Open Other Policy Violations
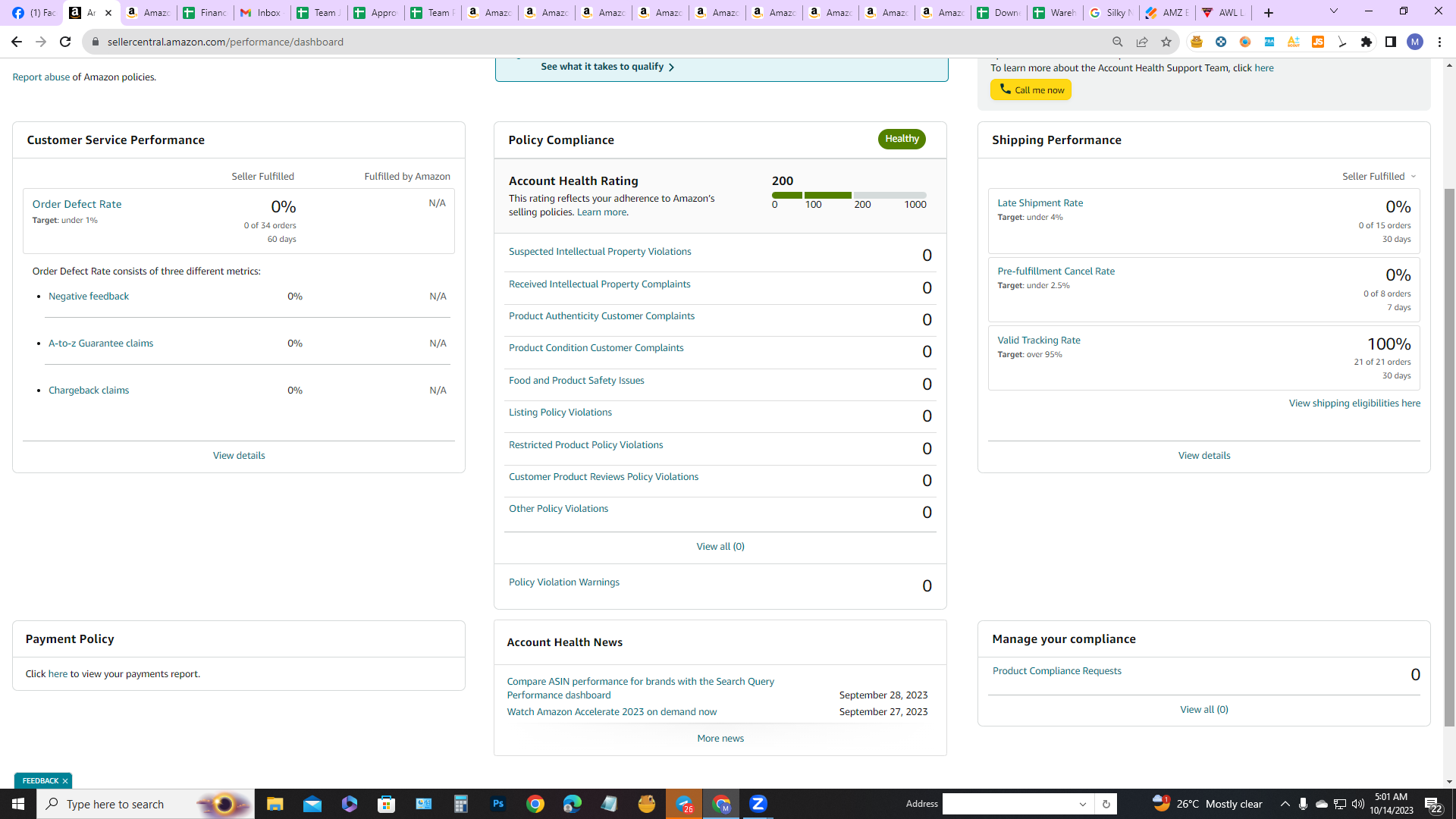The height and width of the screenshot is (819, 1456). coord(558,509)
